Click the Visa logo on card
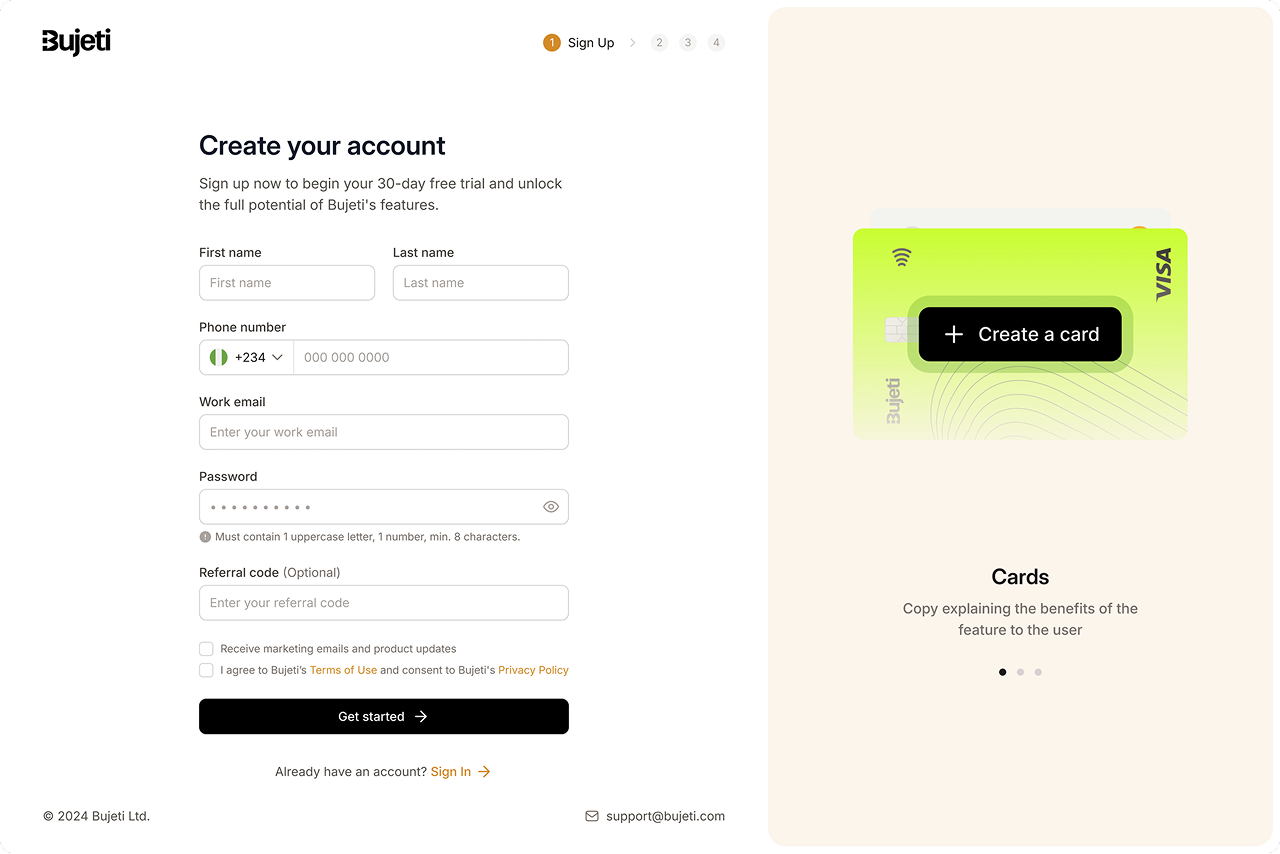The width and height of the screenshot is (1280, 854). [1163, 274]
